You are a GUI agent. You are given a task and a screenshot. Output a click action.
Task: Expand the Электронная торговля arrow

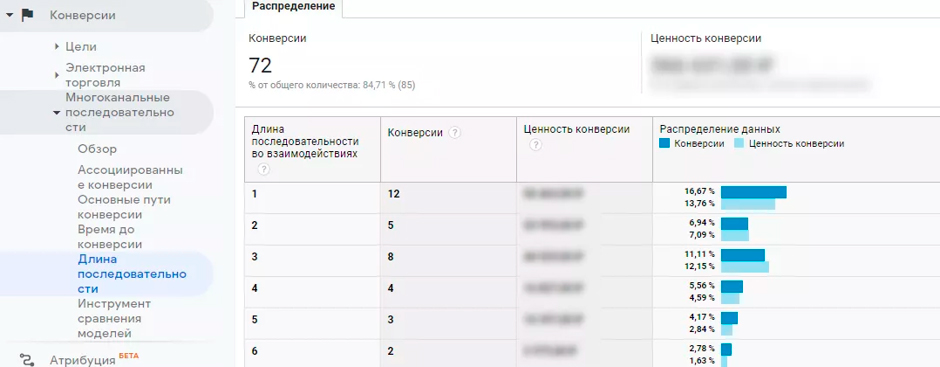(x=56, y=75)
